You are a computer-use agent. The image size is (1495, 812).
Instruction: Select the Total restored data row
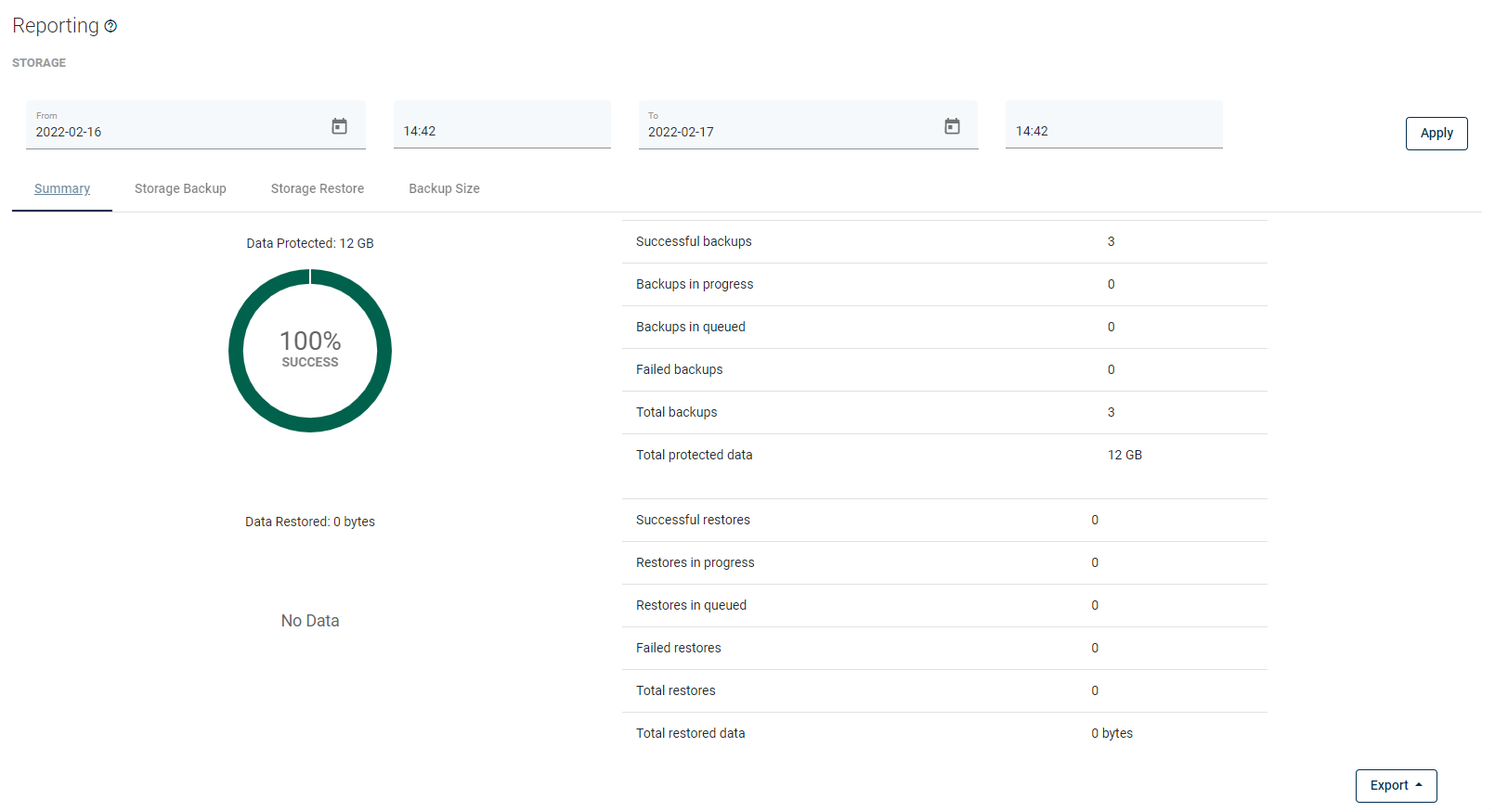coord(943,733)
